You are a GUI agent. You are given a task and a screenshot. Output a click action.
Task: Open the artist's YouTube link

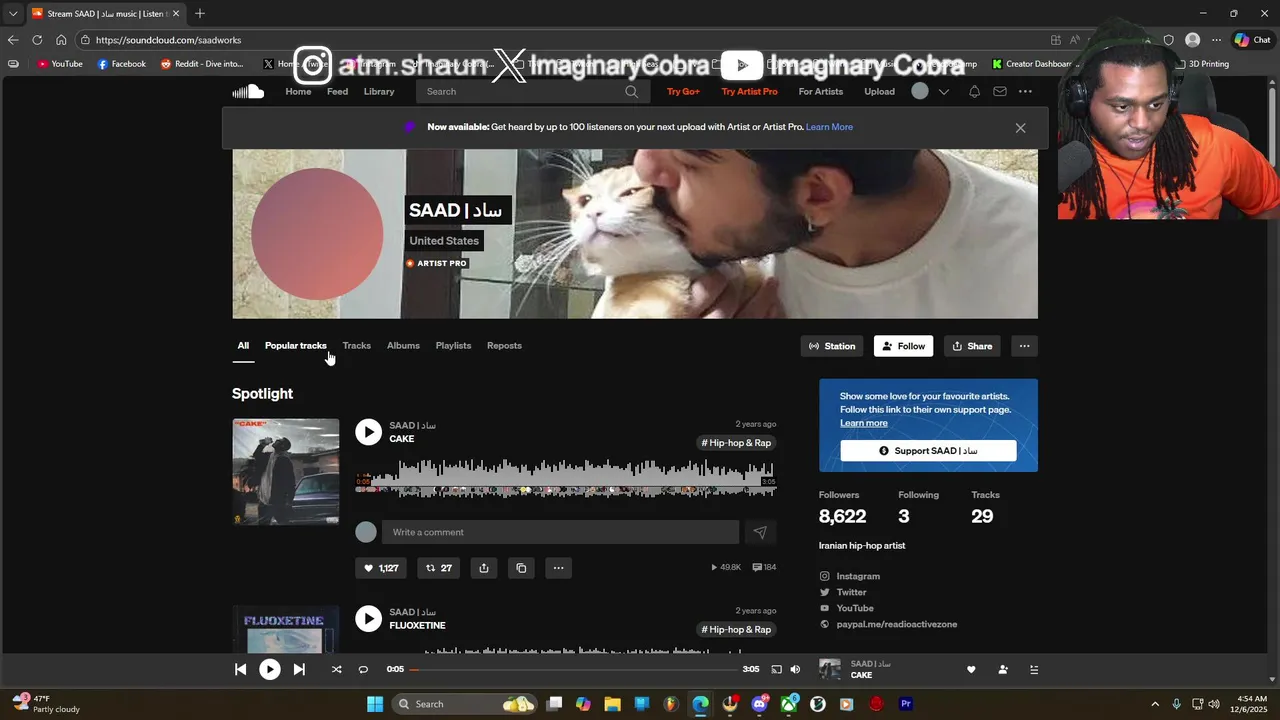coord(855,608)
